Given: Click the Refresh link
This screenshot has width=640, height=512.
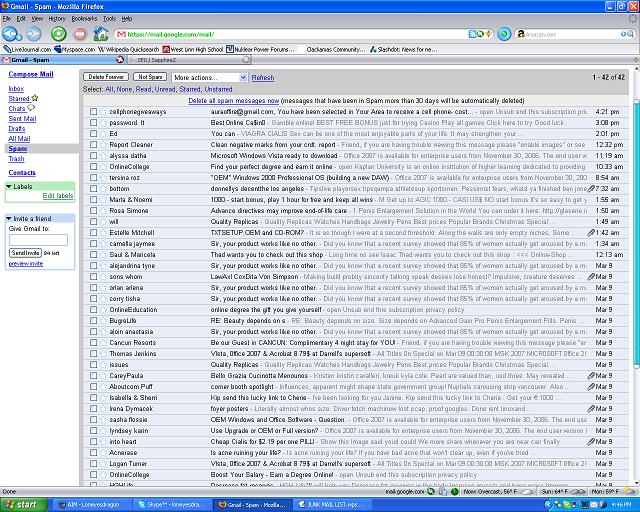Looking at the screenshot, I should [x=263, y=78].
